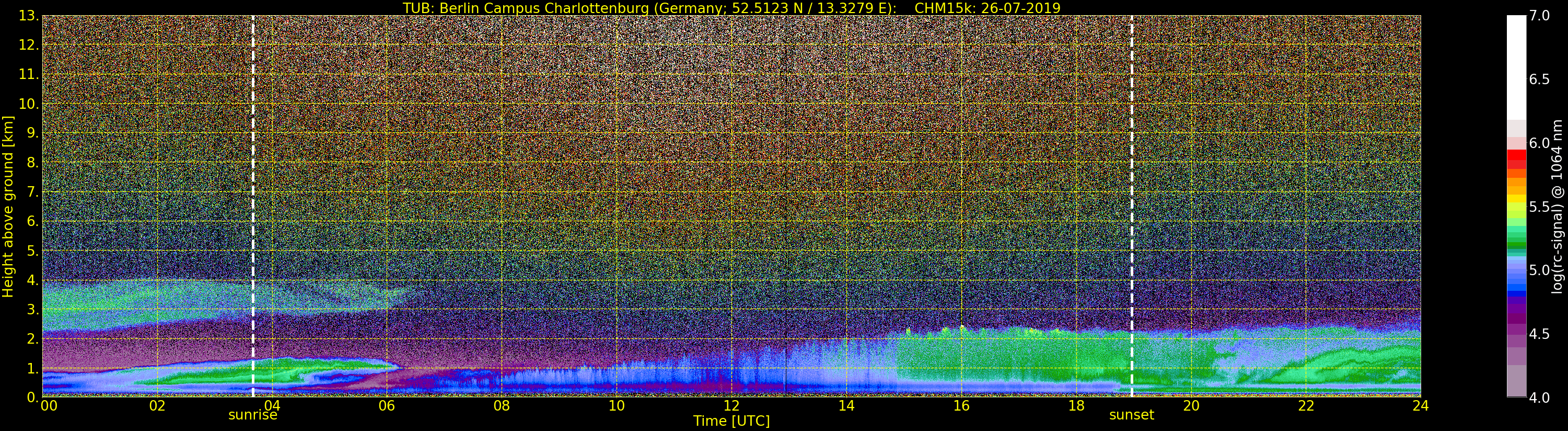Click the height axis tick '13.'
Viewport: 1568px width, 431px height.
29,16
